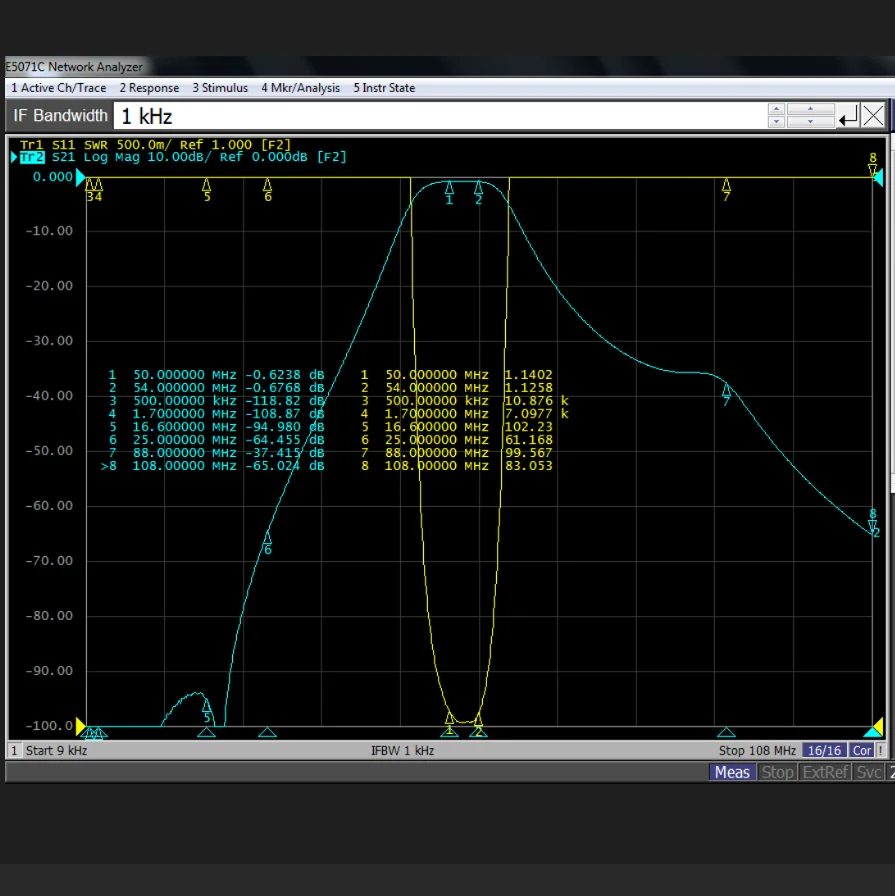
Task: Click small step-down arrow for IF Bandwidth
Action: [x=776, y=122]
